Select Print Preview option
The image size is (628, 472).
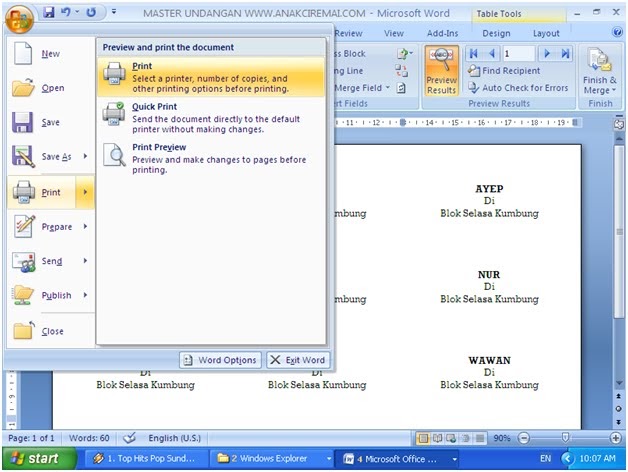[211, 158]
